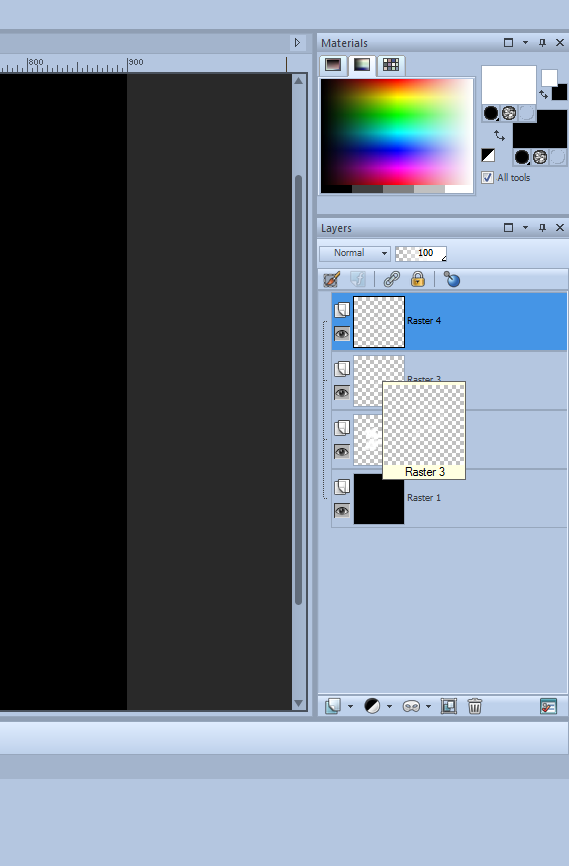This screenshot has width=569, height=866.
Task: Expand the New Adjustment Layer dropdown arrow
Action: (389, 706)
